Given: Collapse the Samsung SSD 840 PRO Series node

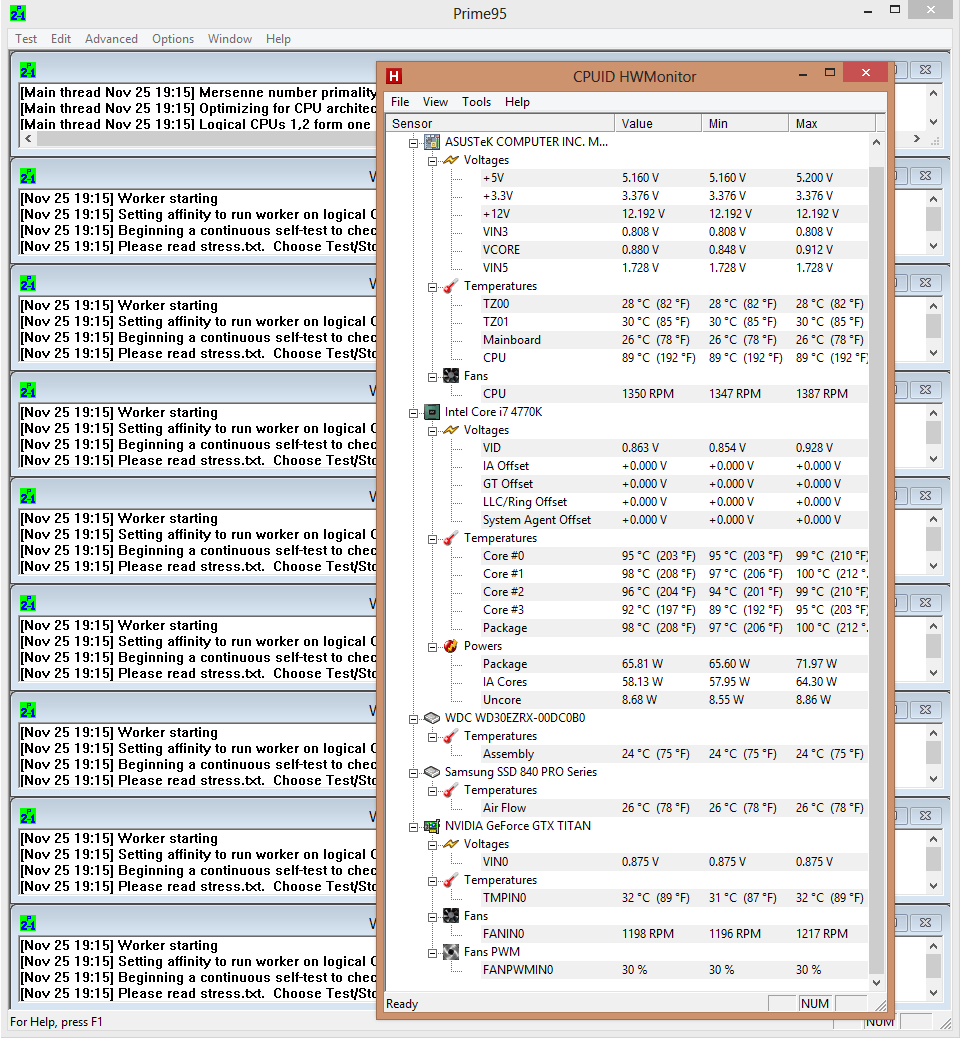Looking at the screenshot, I should tap(413, 773).
